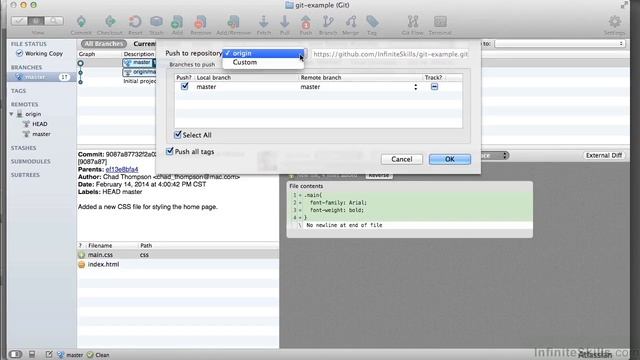The width and height of the screenshot is (640, 360).
Task: Click the repository URL field
Action: coord(391,54)
